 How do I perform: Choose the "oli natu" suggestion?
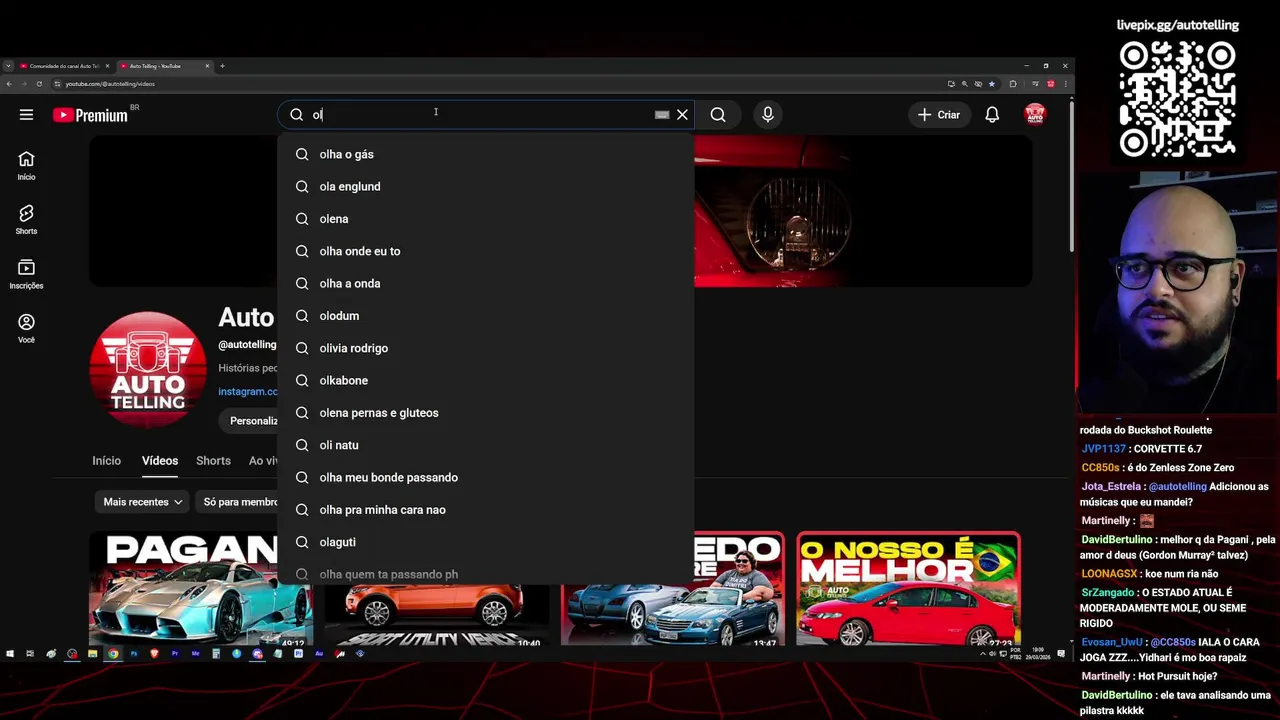485,445
